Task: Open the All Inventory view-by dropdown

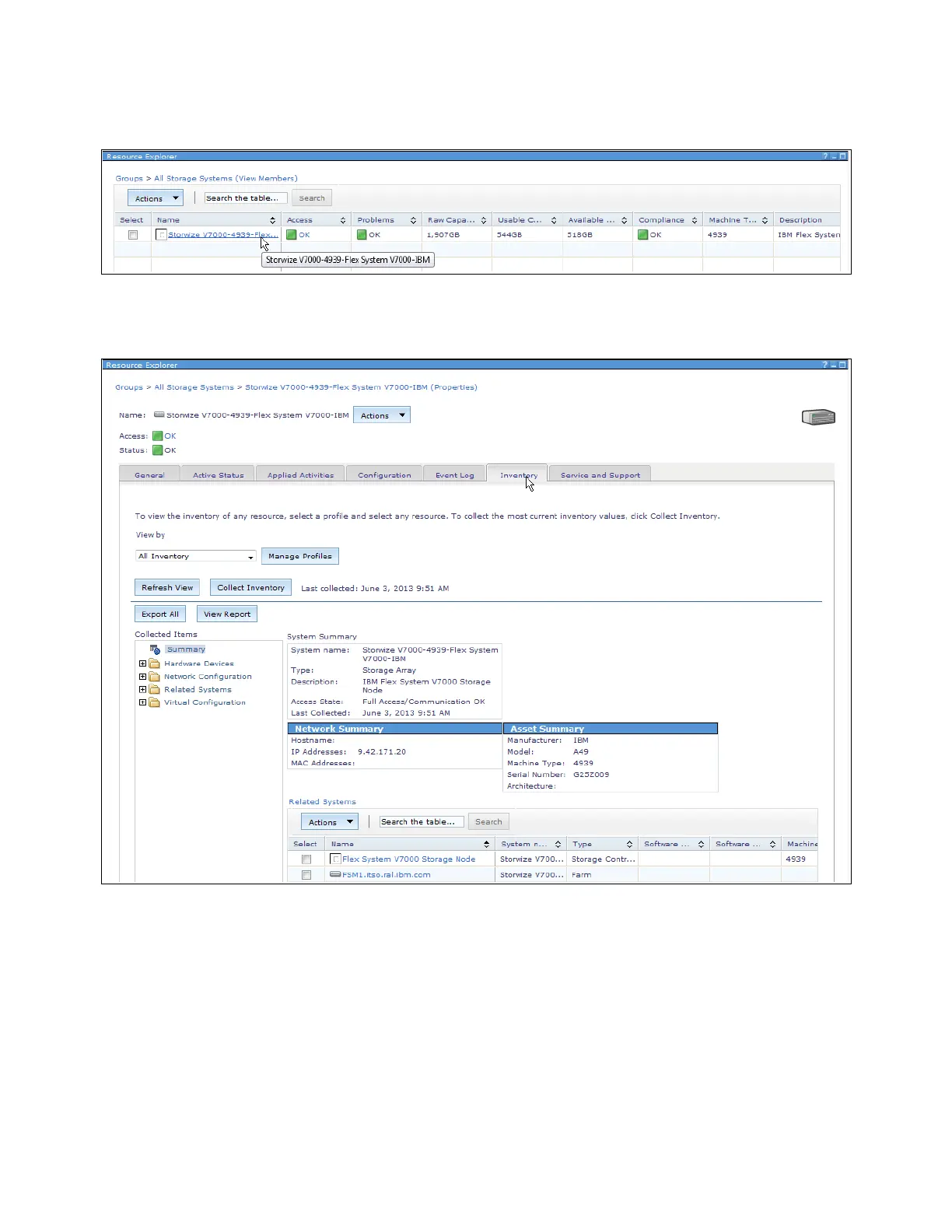Action: 196,556
